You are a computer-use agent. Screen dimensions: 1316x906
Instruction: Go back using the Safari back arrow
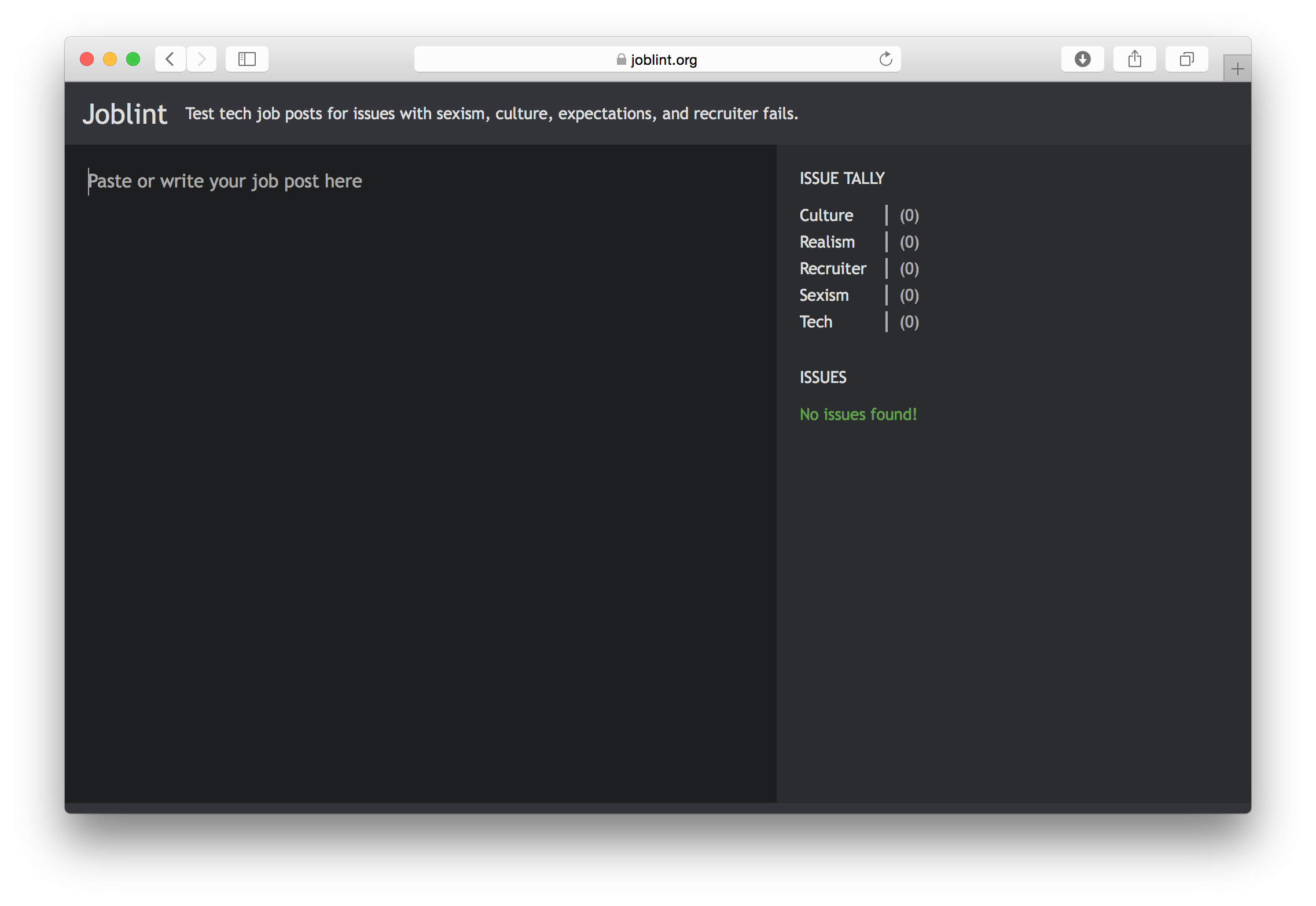click(170, 59)
